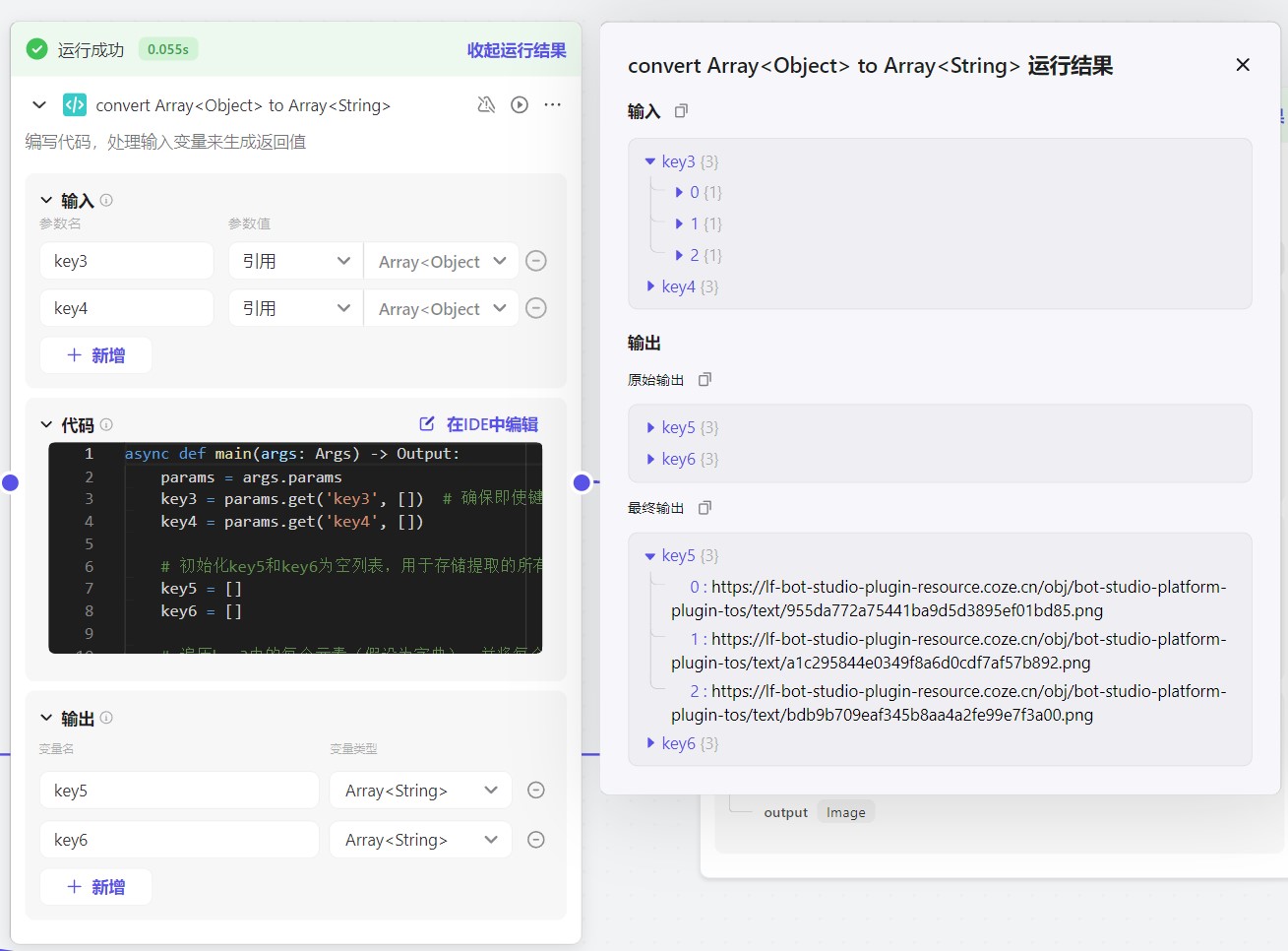
Task: Click the URL ending 955da772a75441ba9d5d3895ef01bd85.png
Action: (x=949, y=599)
